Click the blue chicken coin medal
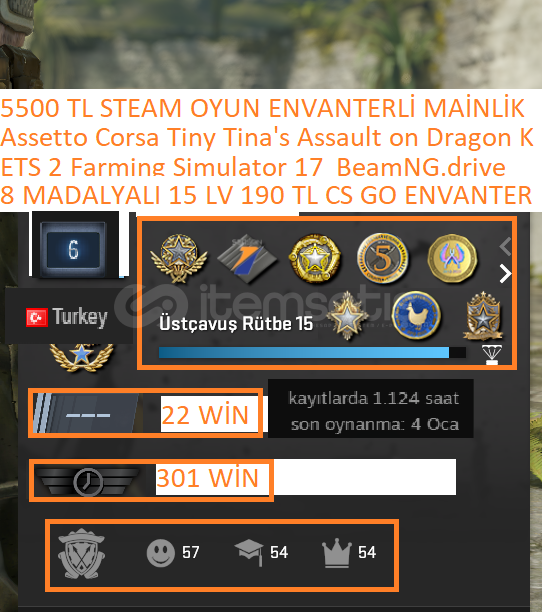Viewport: 542px width, 612px height. tap(416, 315)
